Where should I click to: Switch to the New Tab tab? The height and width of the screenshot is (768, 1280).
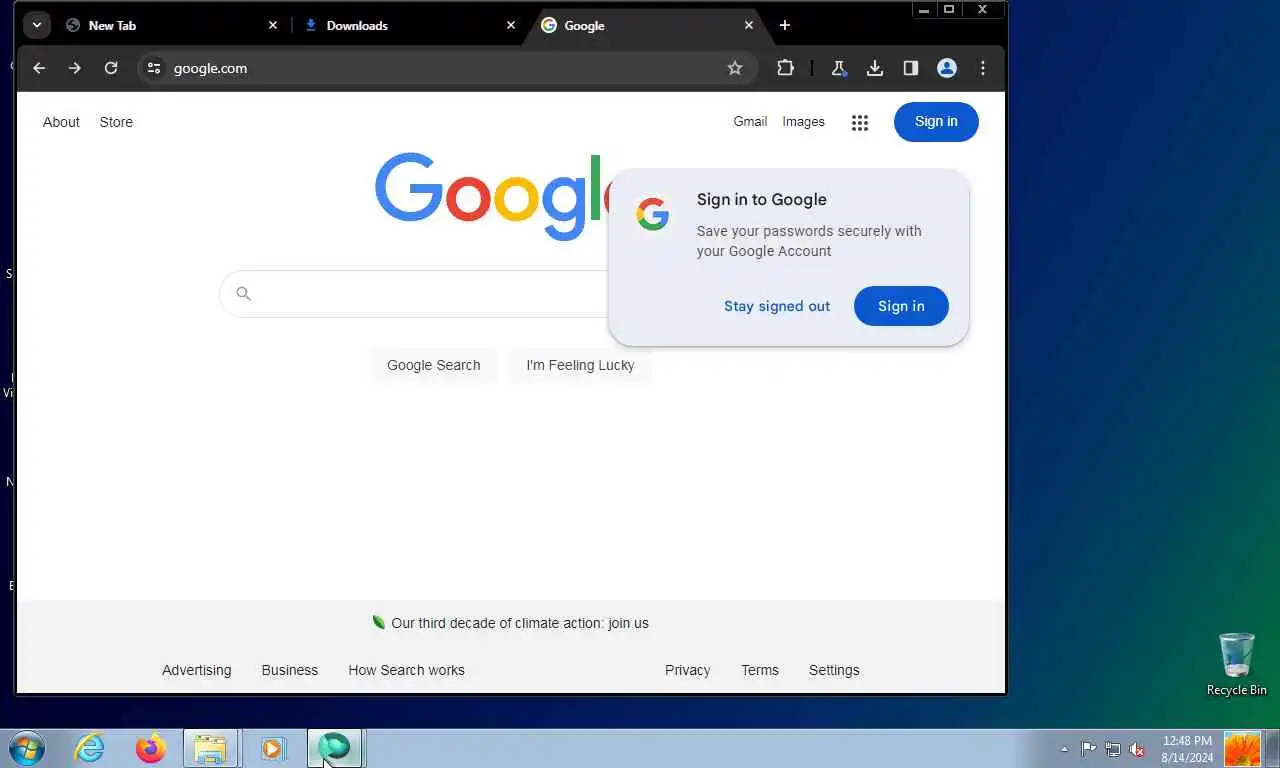170,25
